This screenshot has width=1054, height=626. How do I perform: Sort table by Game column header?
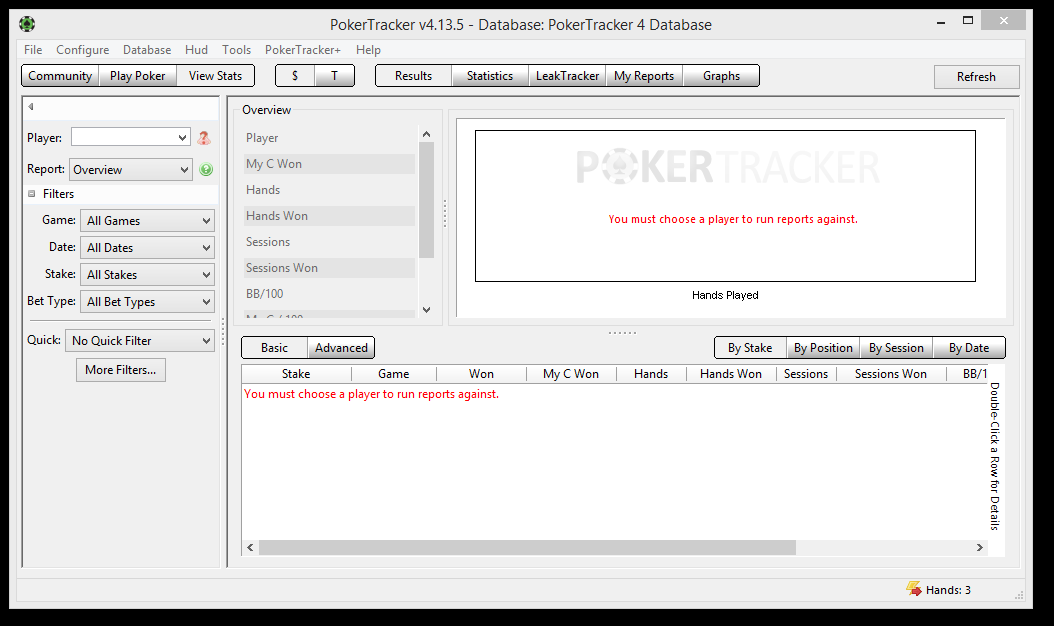[393, 374]
